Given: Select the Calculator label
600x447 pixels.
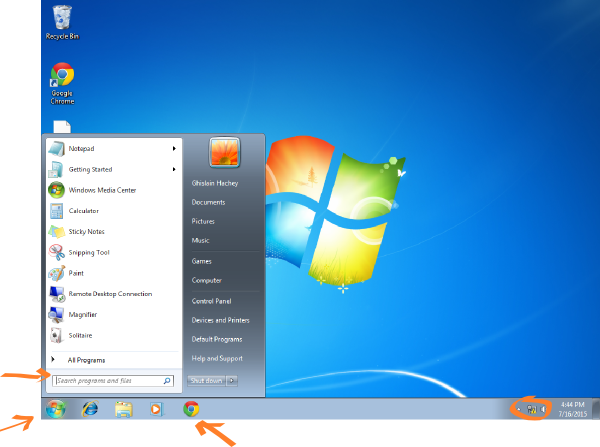Looking at the screenshot, I should (x=84, y=211).
